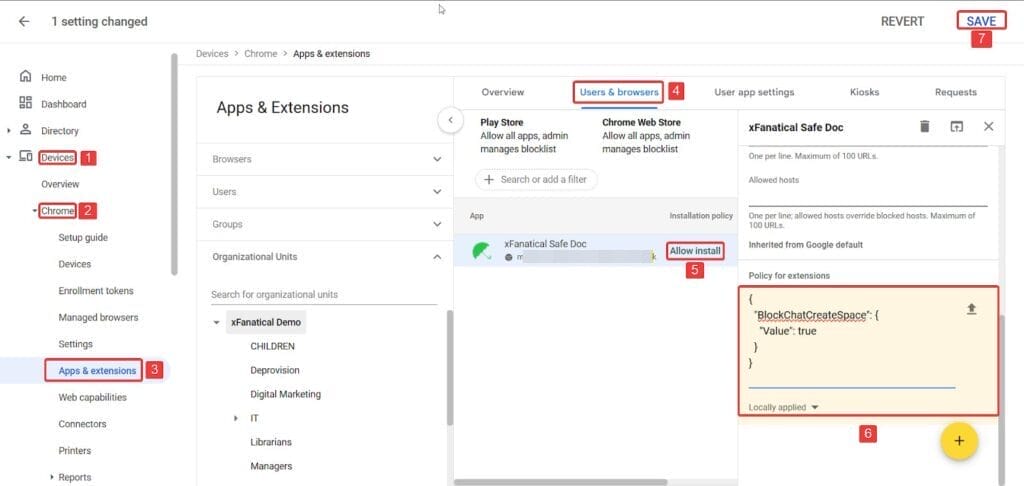This screenshot has height=486, width=1024.
Task: Select the xFanatical Demo org unit
Action: [266, 323]
